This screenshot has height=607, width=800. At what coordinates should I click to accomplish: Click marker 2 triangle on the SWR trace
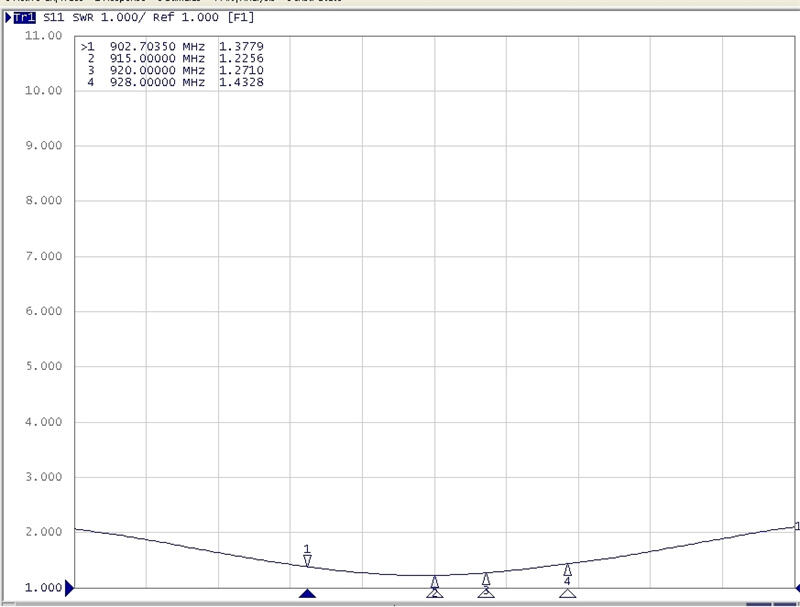coord(435,581)
